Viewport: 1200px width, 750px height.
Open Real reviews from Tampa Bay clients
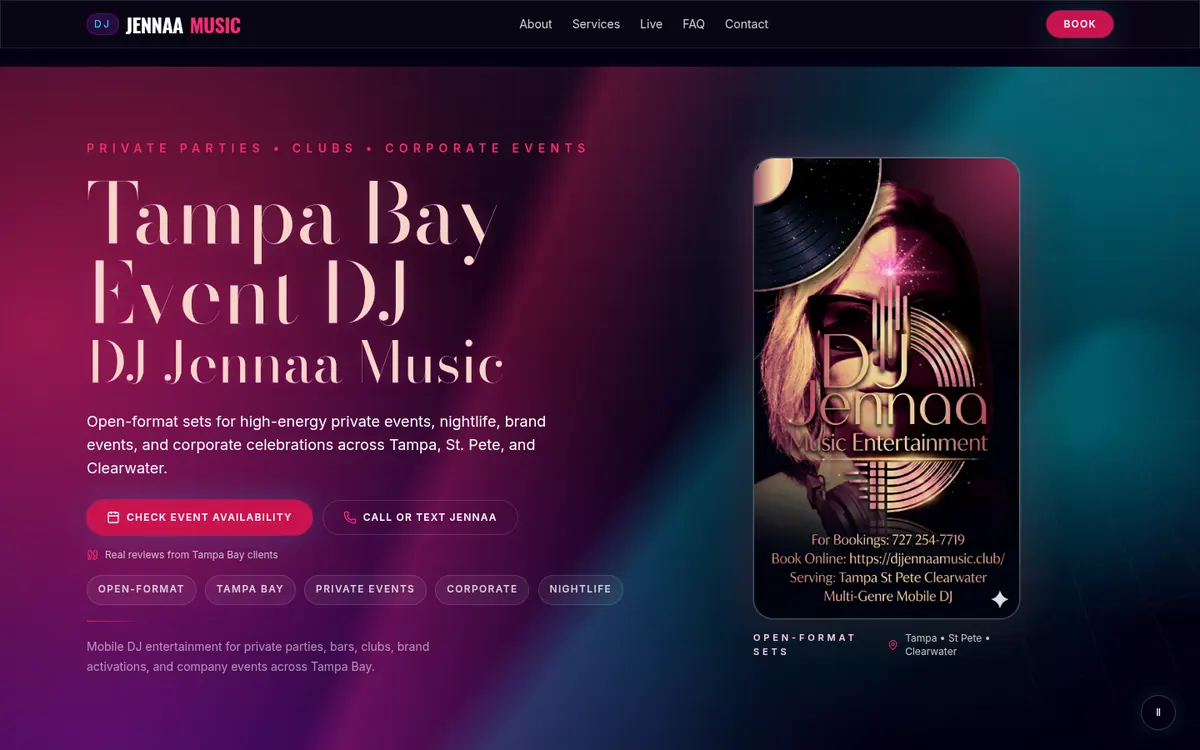tap(182, 555)
